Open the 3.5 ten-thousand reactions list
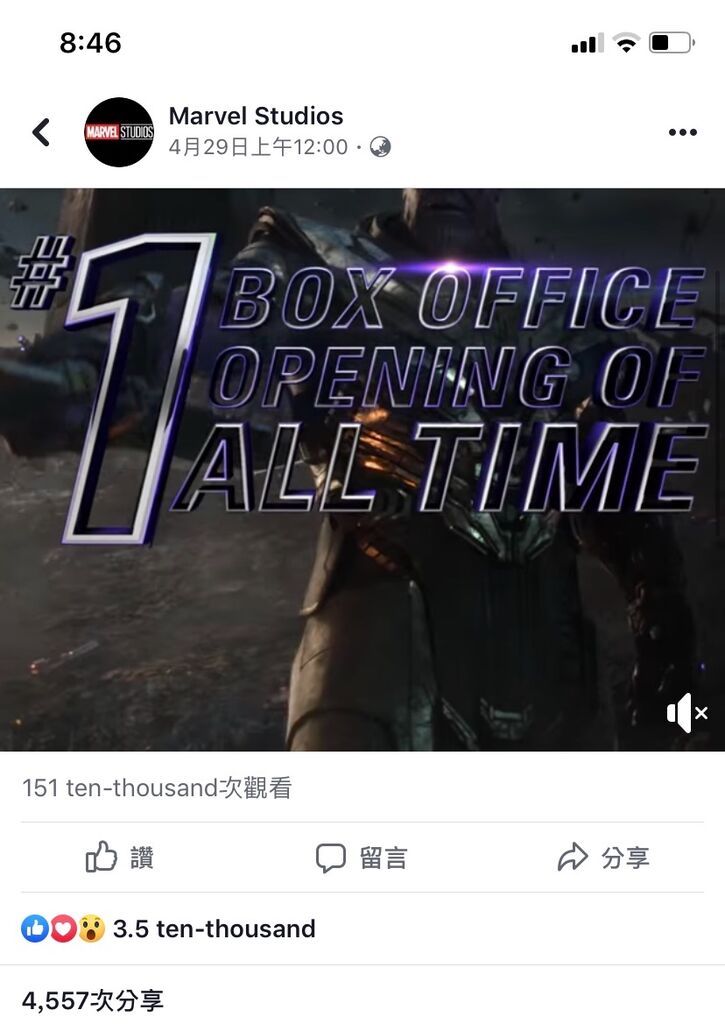The image size is (725, 1024). (x=214, y=929)
